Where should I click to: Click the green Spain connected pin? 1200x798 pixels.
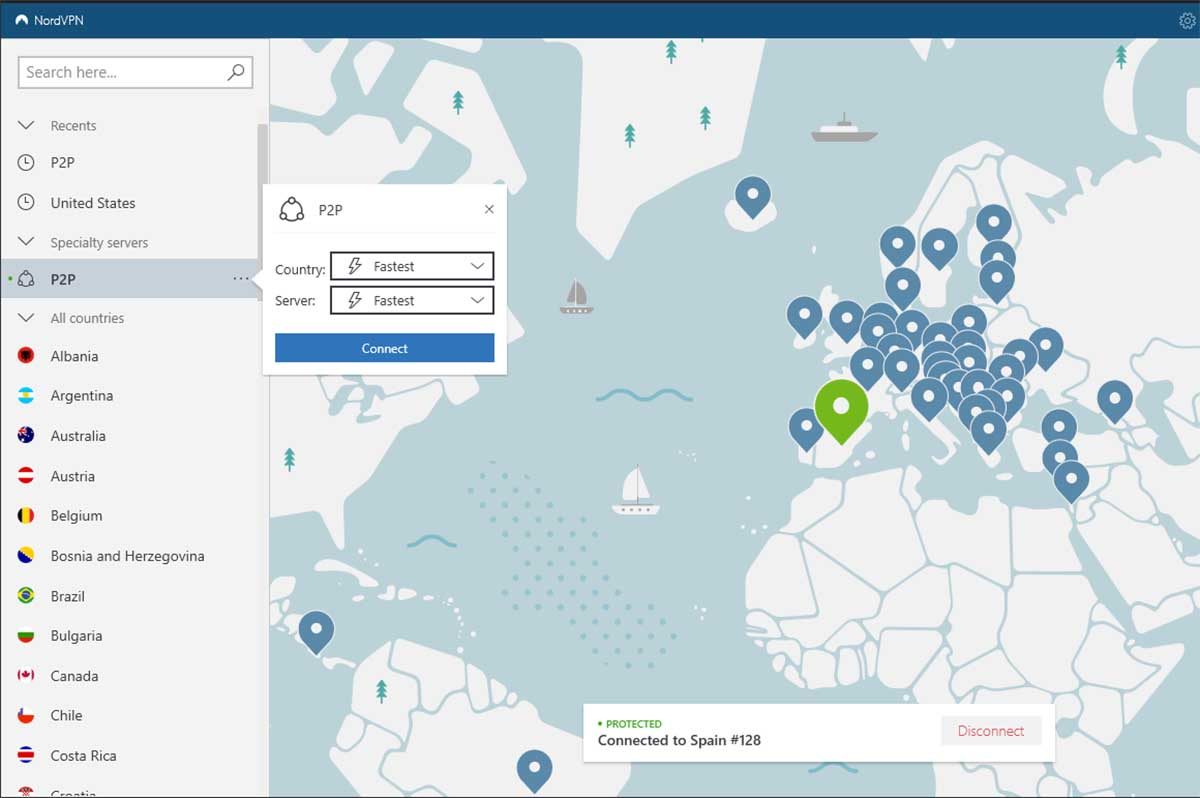842,410
